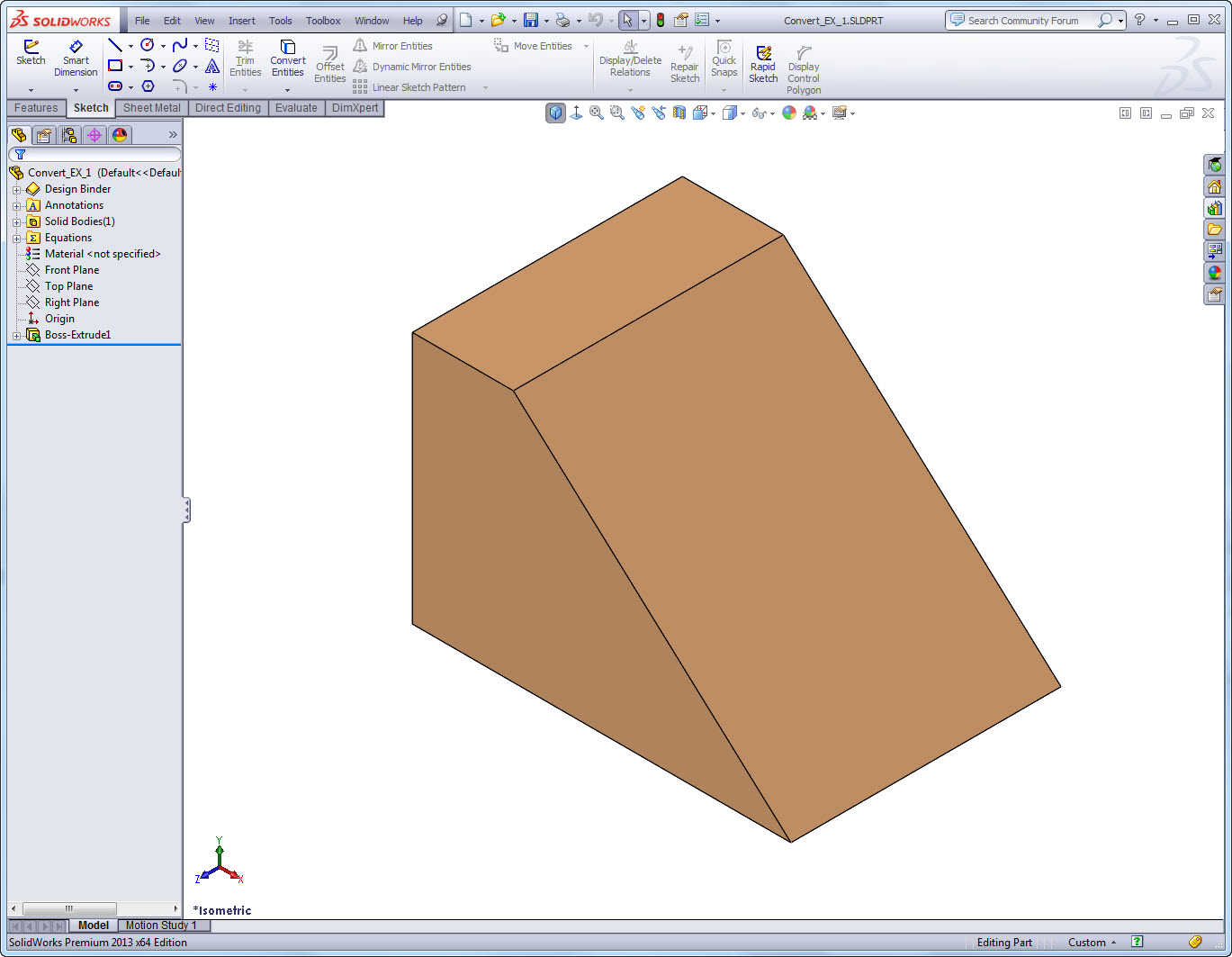Image resolution: width=1232 pixels, height=957 pixels.
Task: Select the Smart Dimension tool
Action: [x=76, y=59]
